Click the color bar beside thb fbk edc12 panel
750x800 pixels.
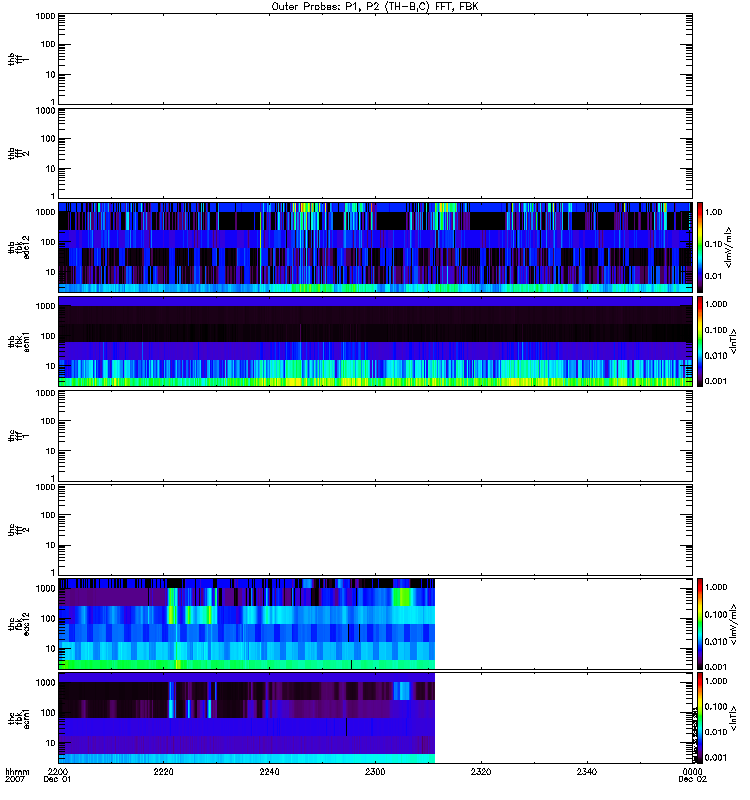click(x=700, y=247)
